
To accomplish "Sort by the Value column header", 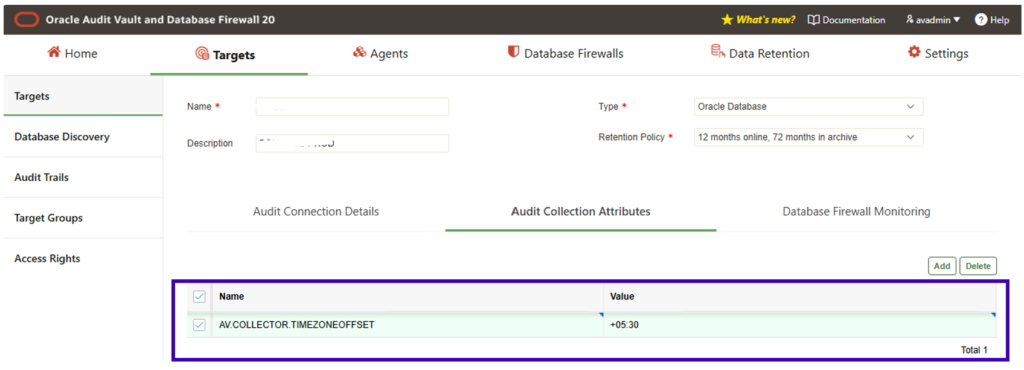I will coord(622,296).
